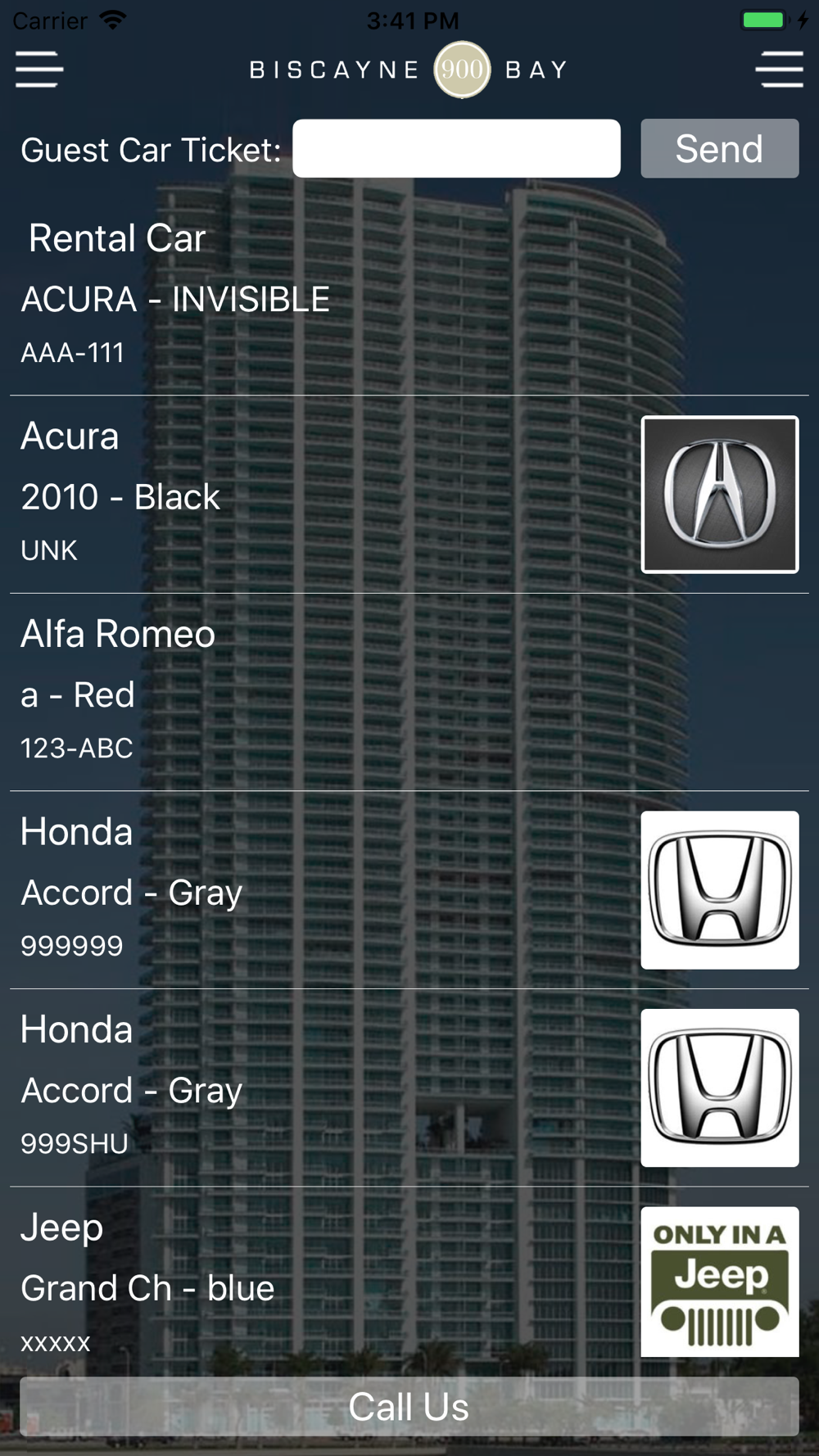Click the Guest Car Ticket input field
This screenshot has height=1456, width=819.
coord(456,148)
